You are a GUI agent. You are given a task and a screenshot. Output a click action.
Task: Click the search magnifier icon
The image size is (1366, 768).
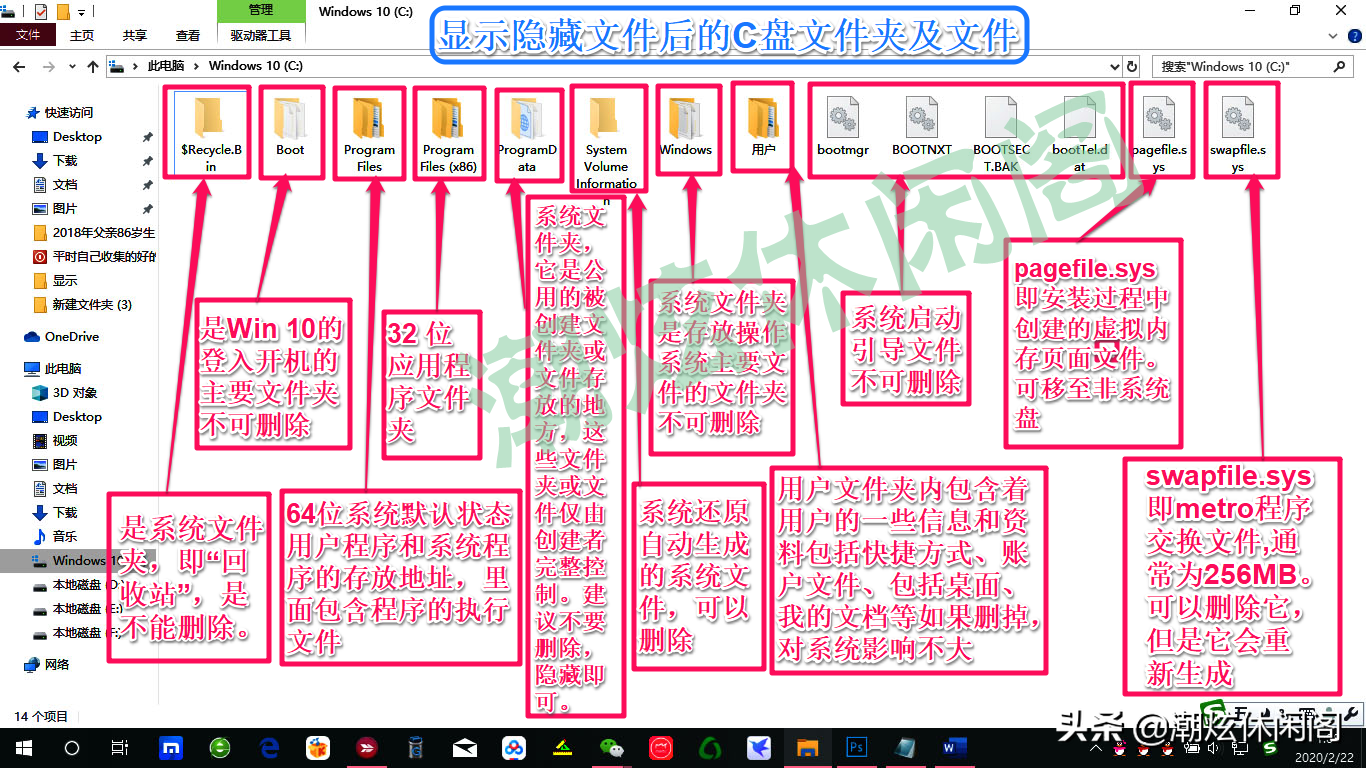click(x=1339, y=66)
